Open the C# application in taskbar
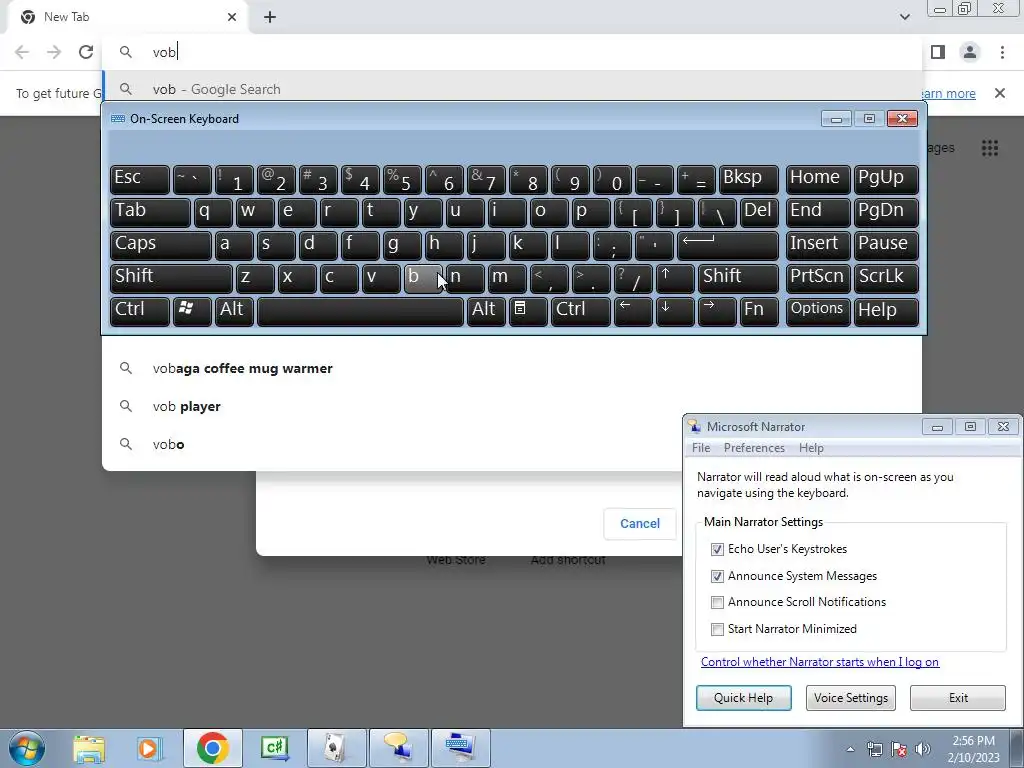This screenshot has width=1024, height=768. coord(275,748)
